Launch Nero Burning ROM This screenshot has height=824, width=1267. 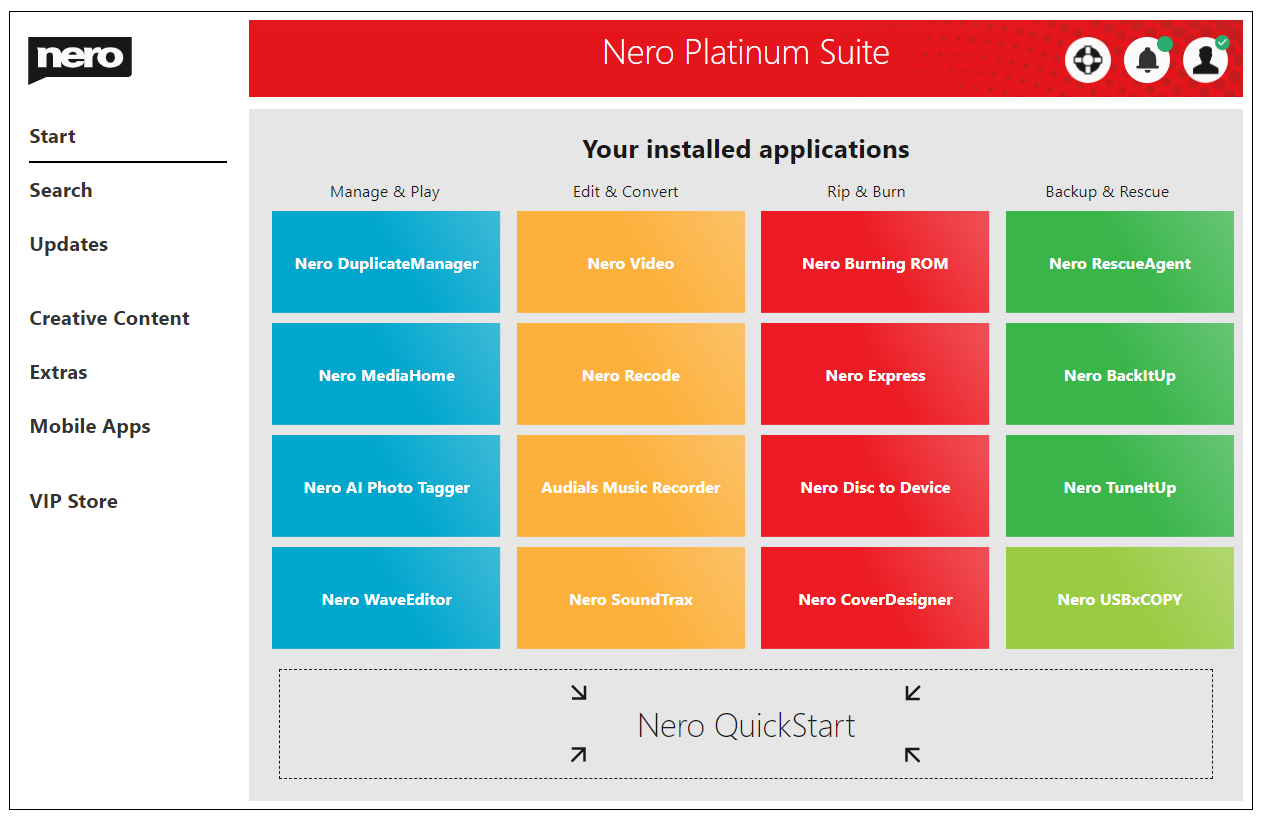(x=874, y=262)
